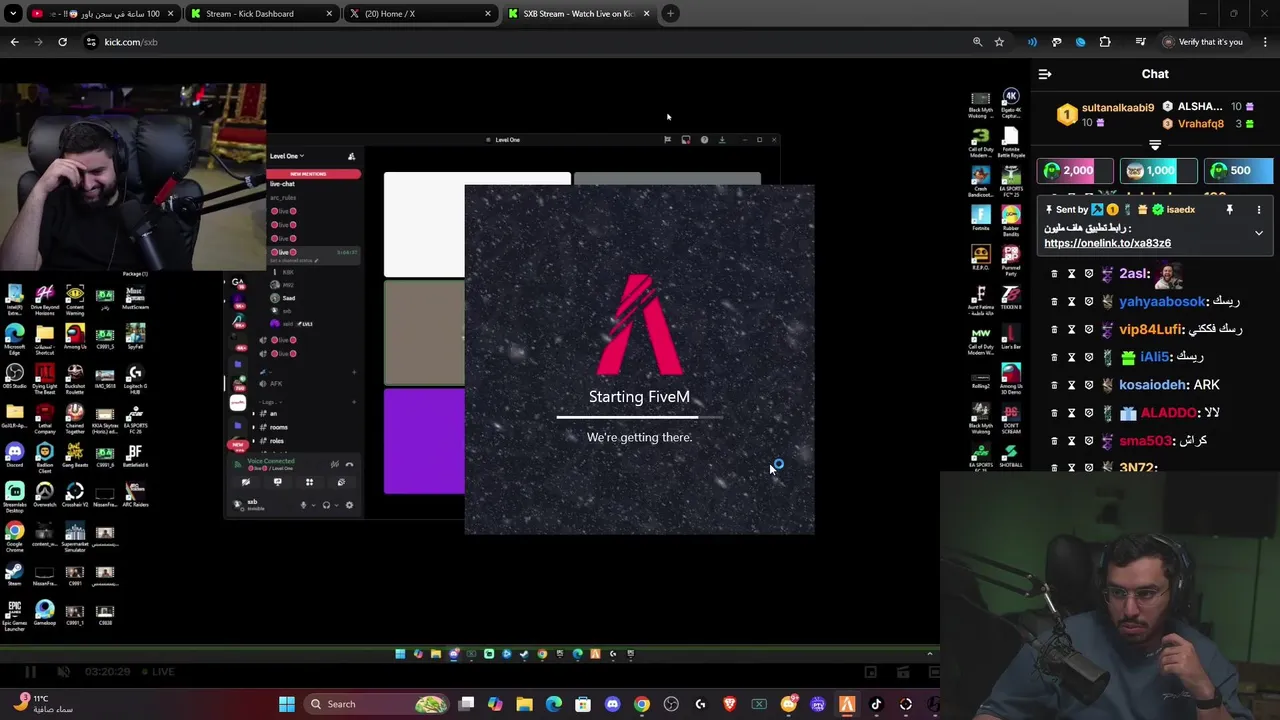Switch to the Home / X tab
Image resolution: width=1280 pixels, height=720 pixels.
point(419,14)
